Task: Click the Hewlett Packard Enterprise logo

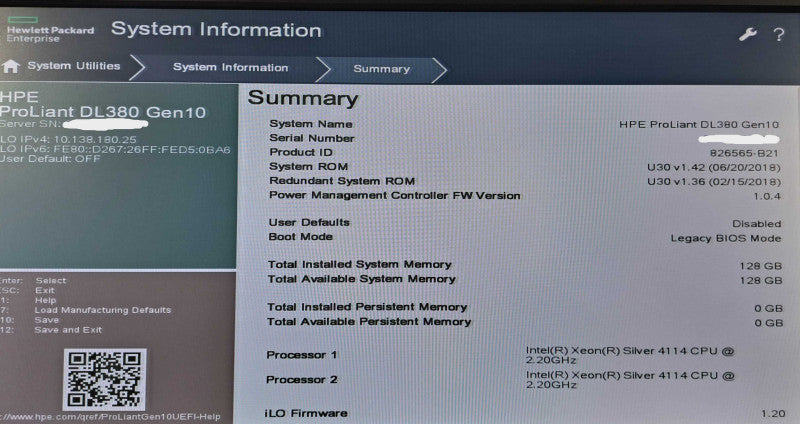Action: point(50,30)
